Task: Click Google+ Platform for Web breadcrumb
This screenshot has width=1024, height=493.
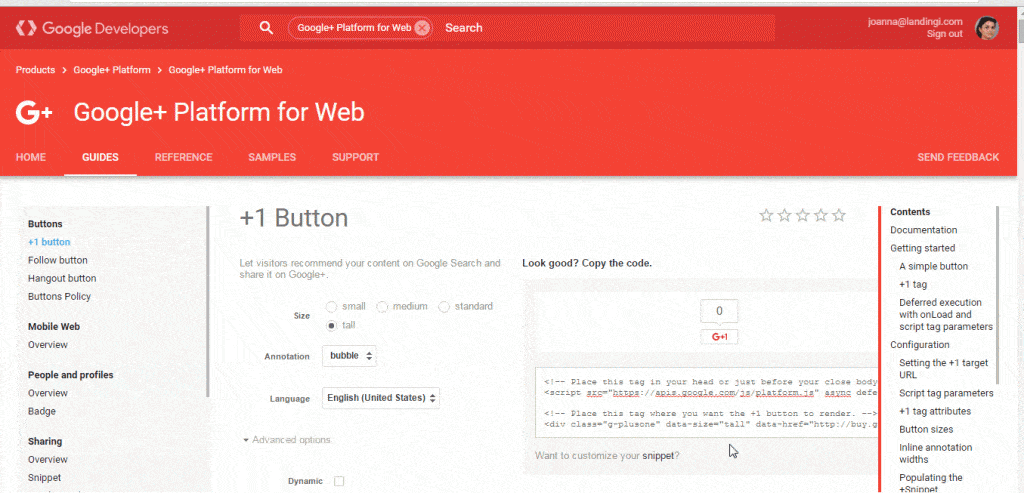Action: tap(226, 70)
